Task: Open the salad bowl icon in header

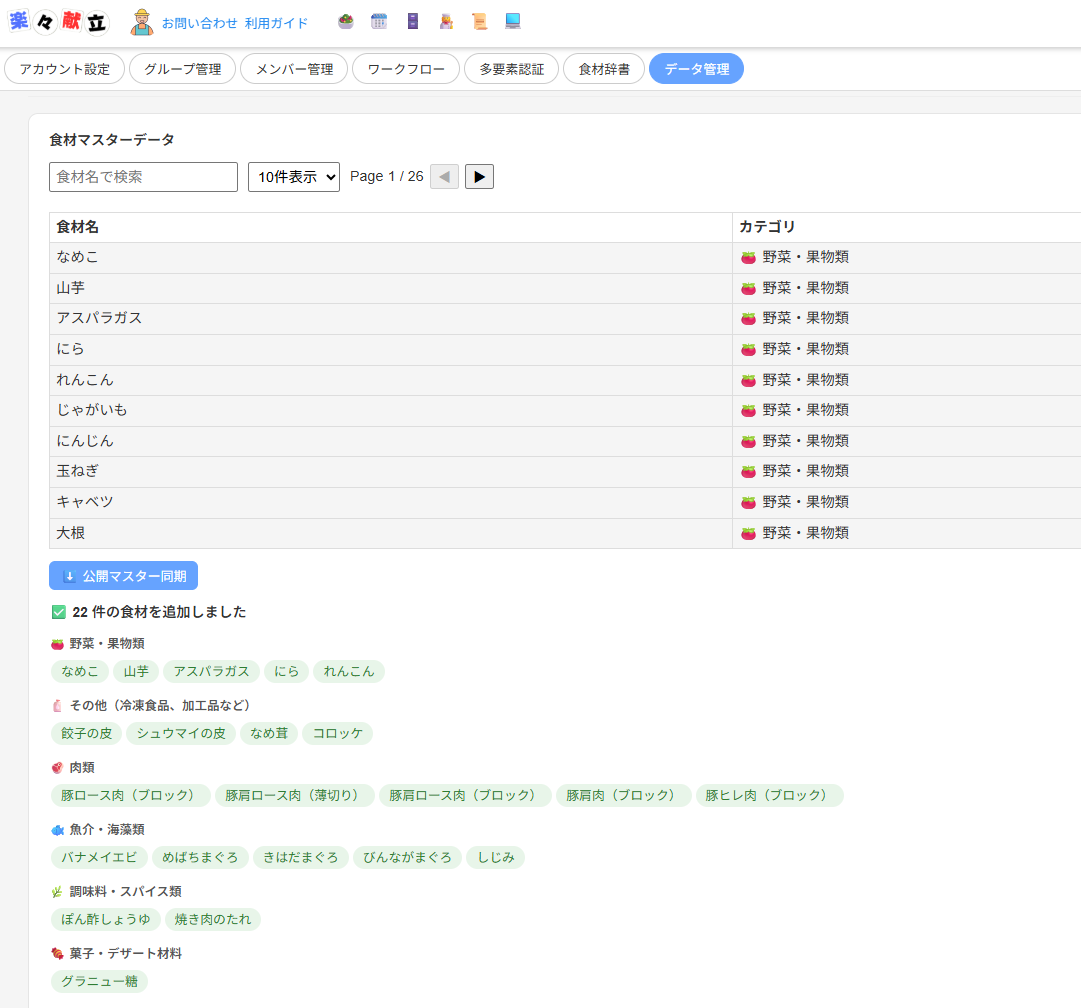Action: pos(346,21)
